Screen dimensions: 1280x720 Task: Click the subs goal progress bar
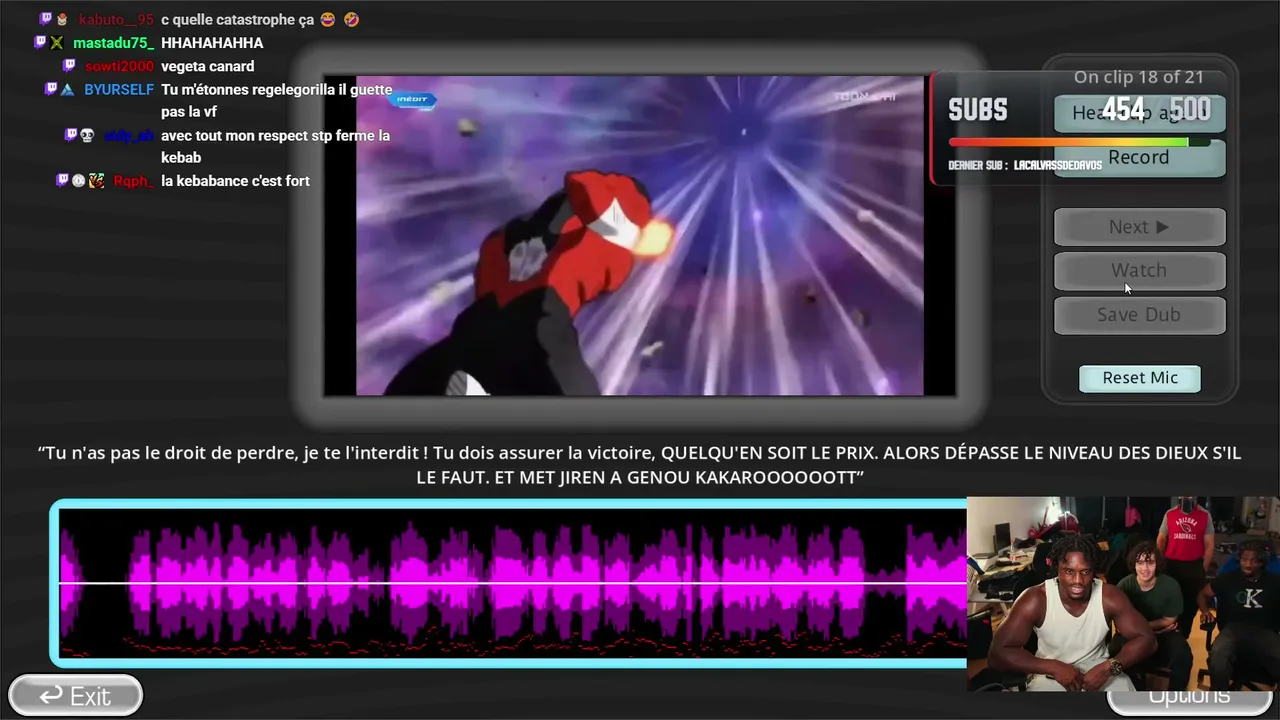[x=1079, y=142]
